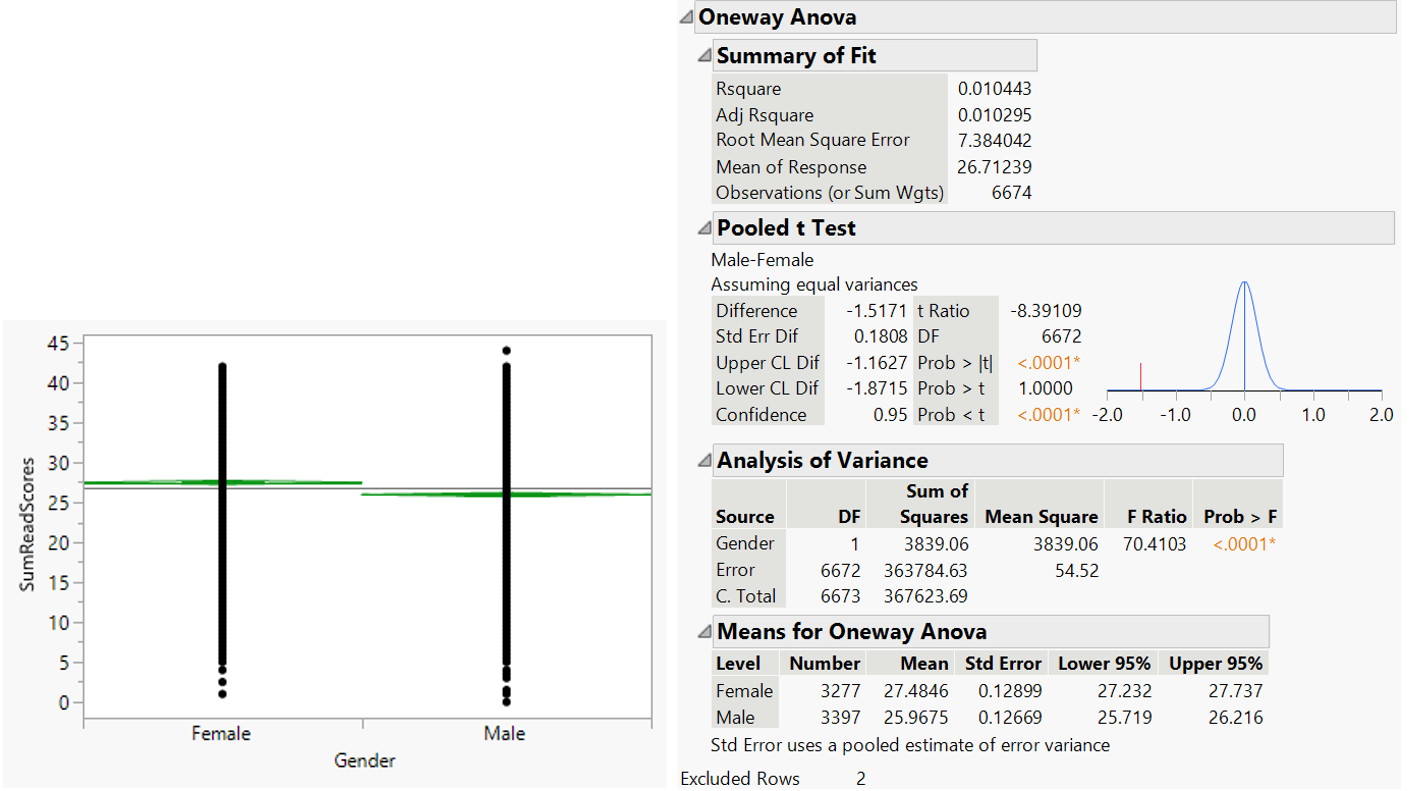Click the C. Total sum of squares 367623.69

point(926,597)
